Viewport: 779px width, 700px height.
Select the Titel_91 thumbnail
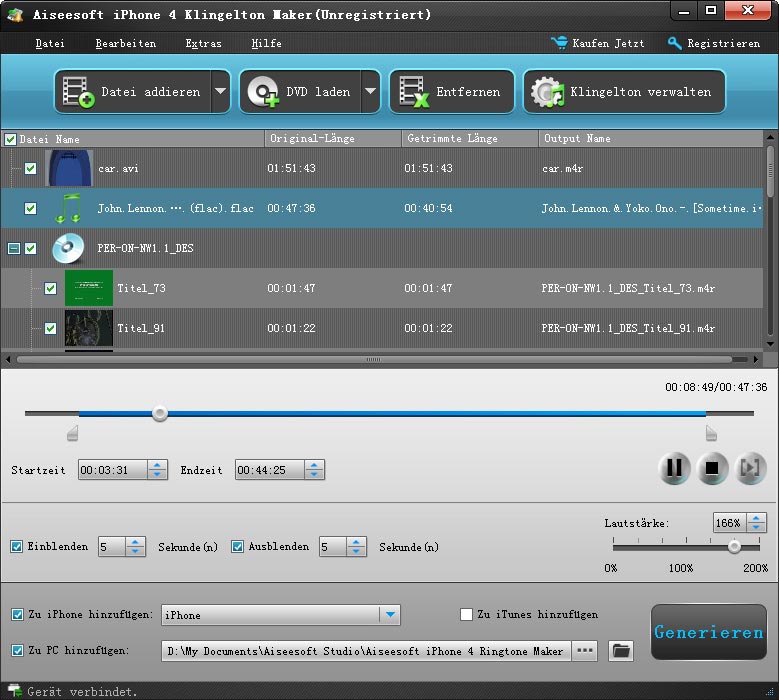click(x=89, y=328)
